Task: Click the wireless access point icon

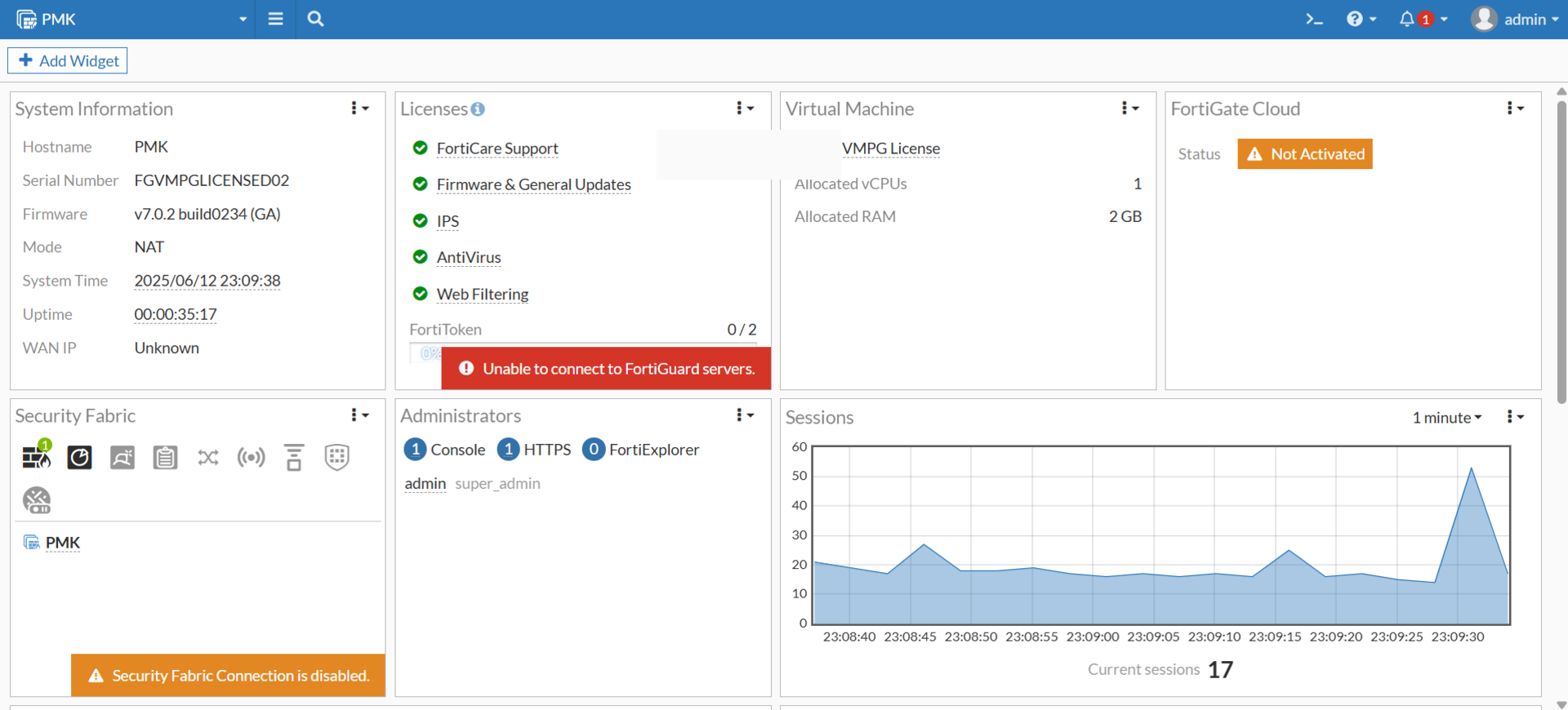Action: (x=251, y=457)
